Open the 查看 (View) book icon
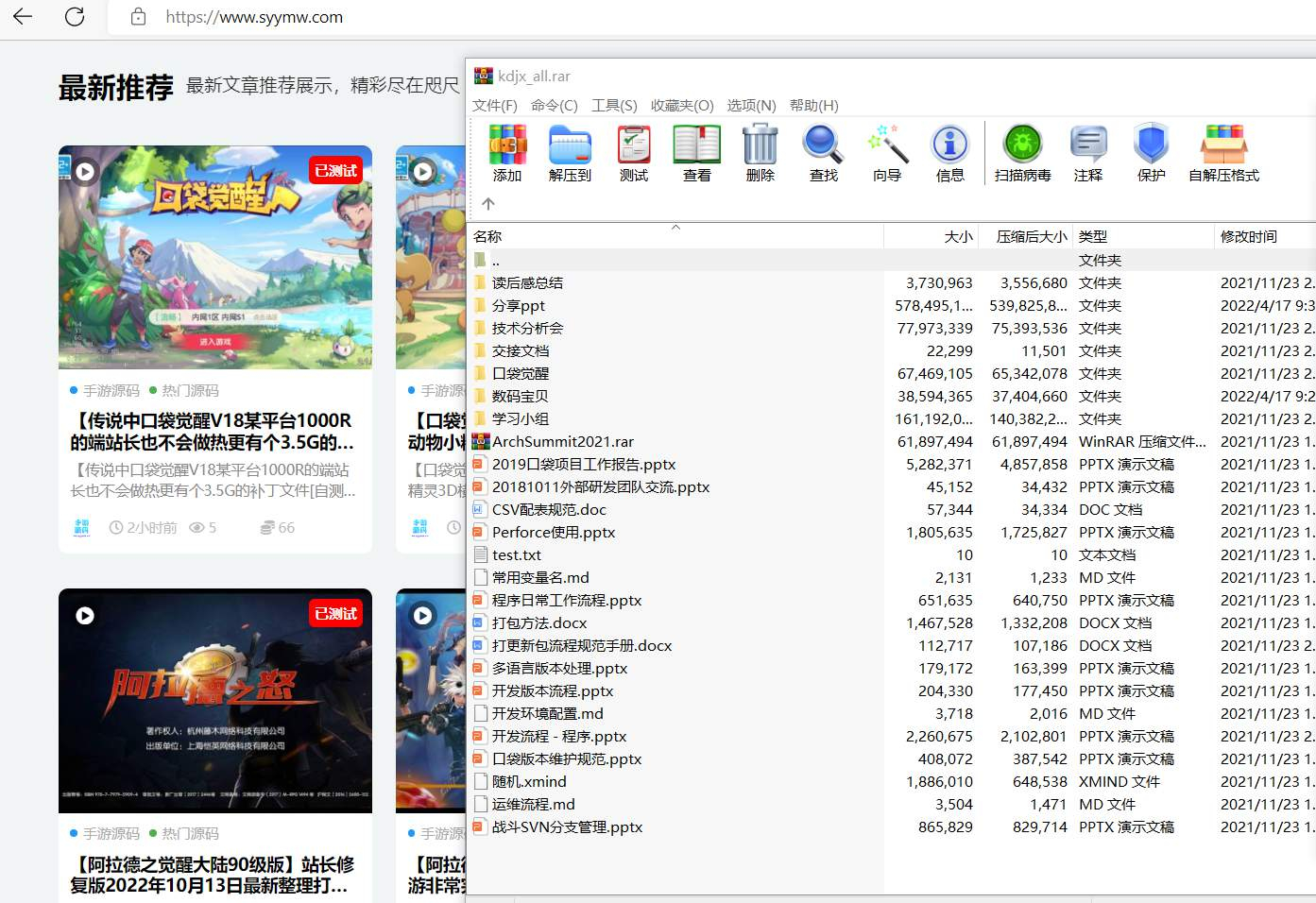 pos(696,145)
